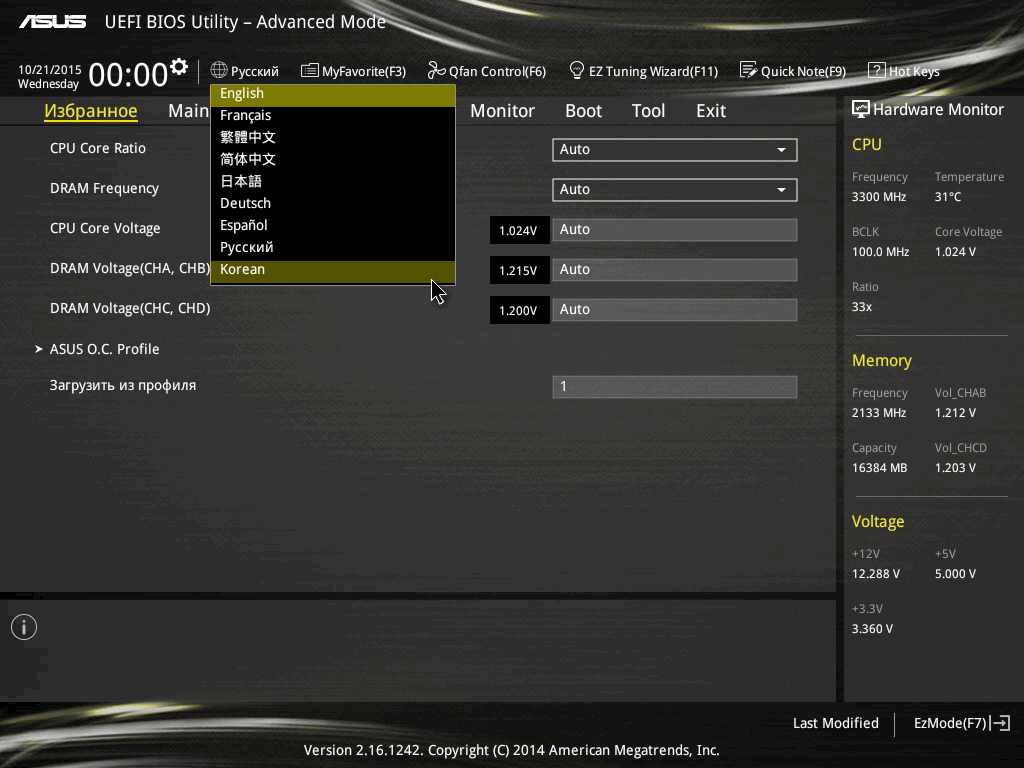Click Last Modified
Image resolution: width=1024 pixels, height=768 pixels.
pyautogui.click(x=835, y=723)
